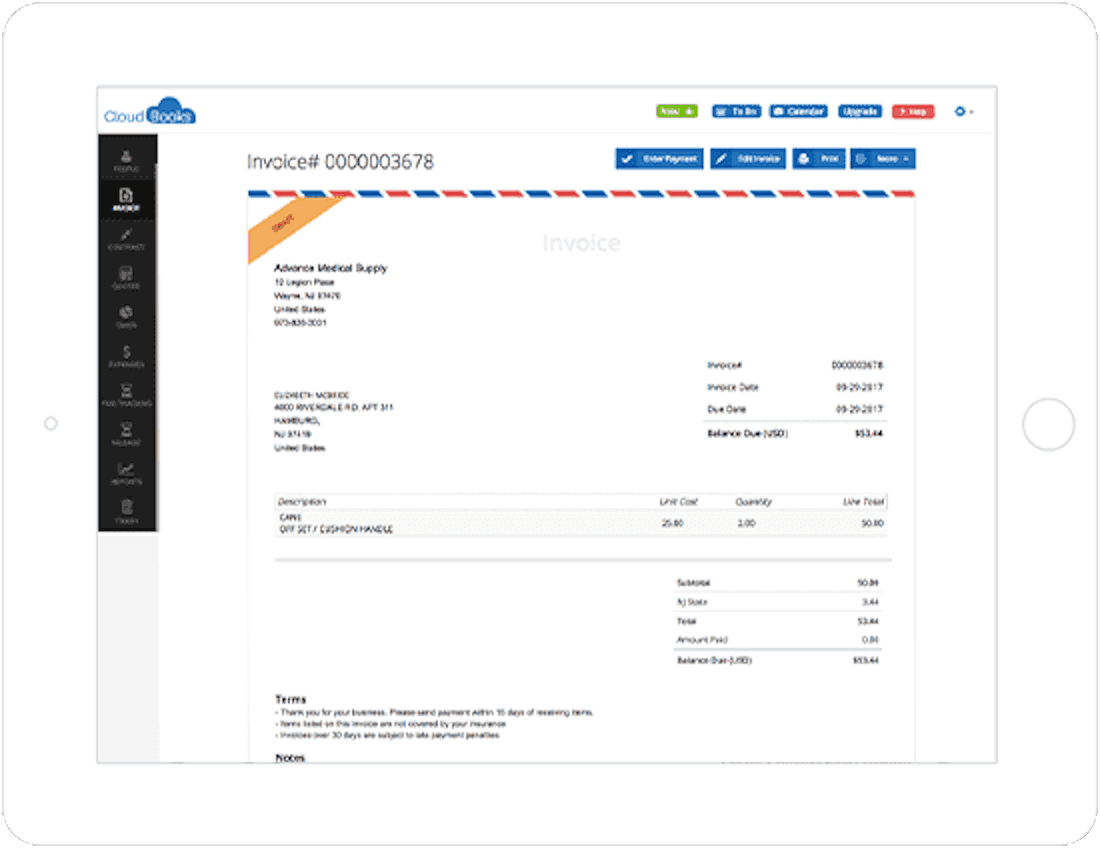Click the Expenses dollar sign icon
Viewport: 1100px width, 848px height.
pos(127,356)
